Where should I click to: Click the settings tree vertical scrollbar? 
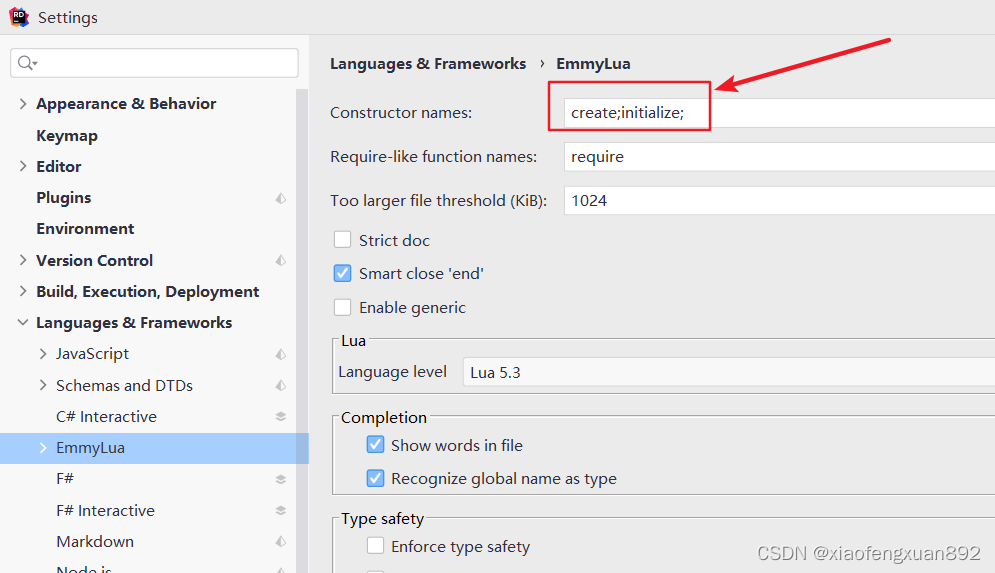point(302,330)
